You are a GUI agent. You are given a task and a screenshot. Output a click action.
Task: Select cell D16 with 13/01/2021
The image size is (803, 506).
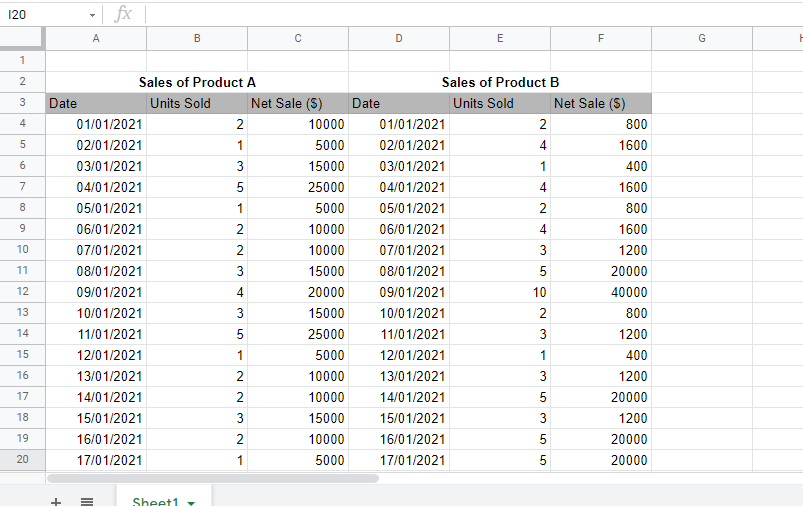tap(399, 376)
